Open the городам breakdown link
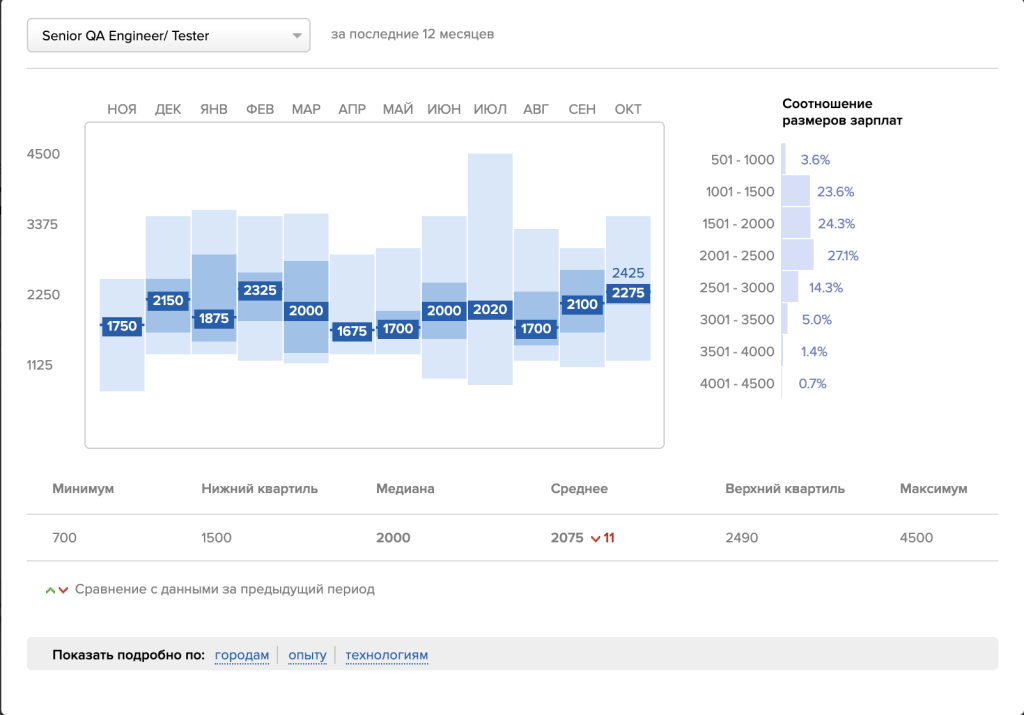This screenshot has width=1024, height=715. [242, 656]
